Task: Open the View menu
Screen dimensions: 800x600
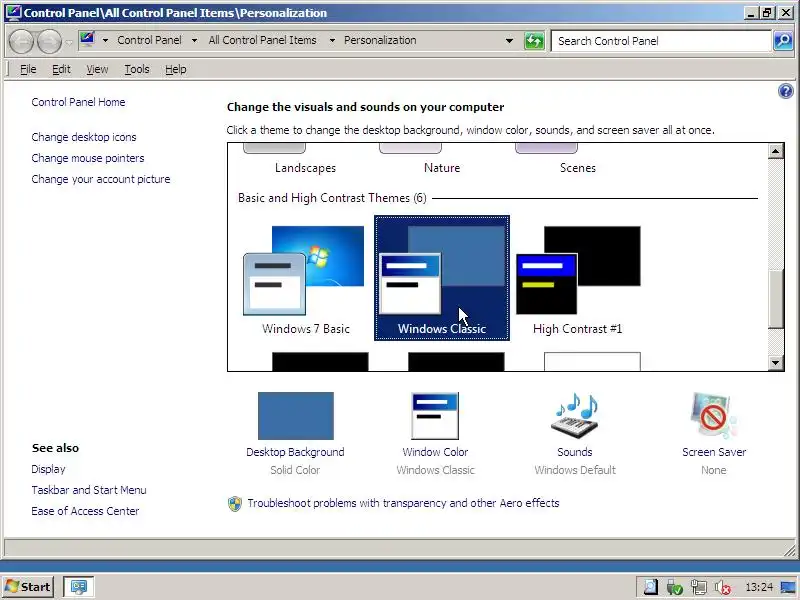Action: click(97, 69)
